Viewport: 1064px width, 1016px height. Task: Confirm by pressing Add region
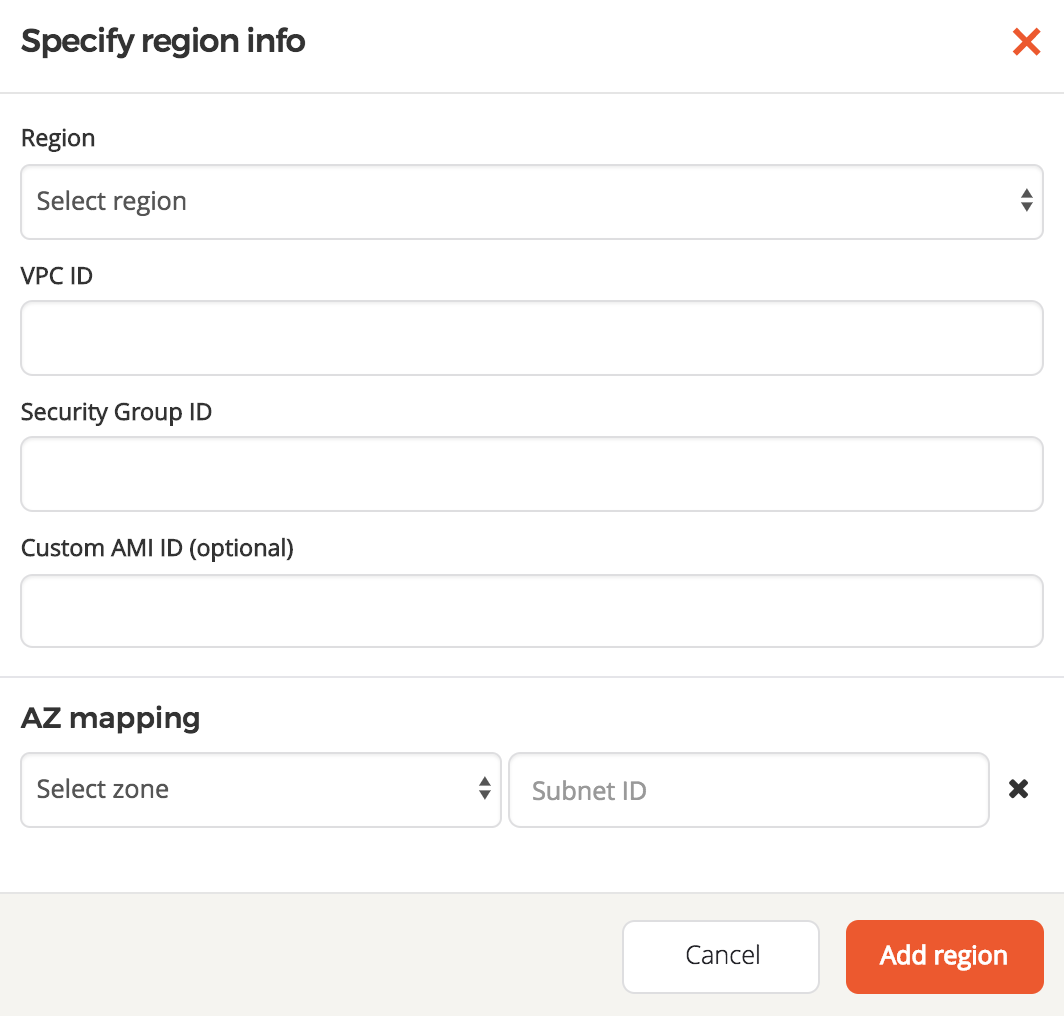point(944,956)
